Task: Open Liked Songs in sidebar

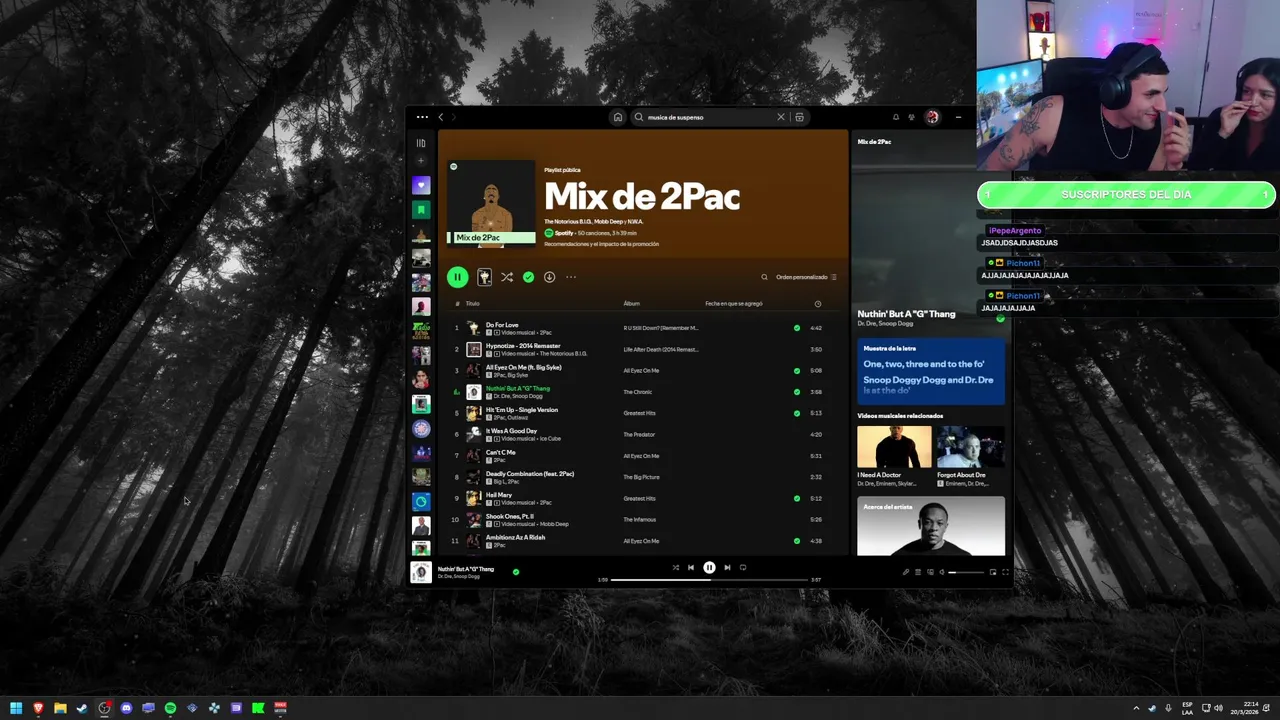Action: coord(421,185)
